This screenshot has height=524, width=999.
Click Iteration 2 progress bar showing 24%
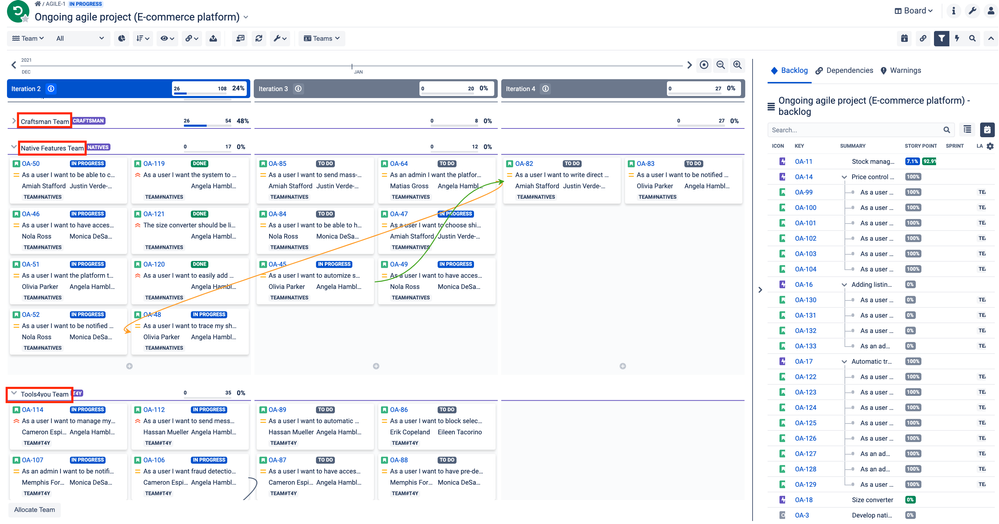[210, 89]
